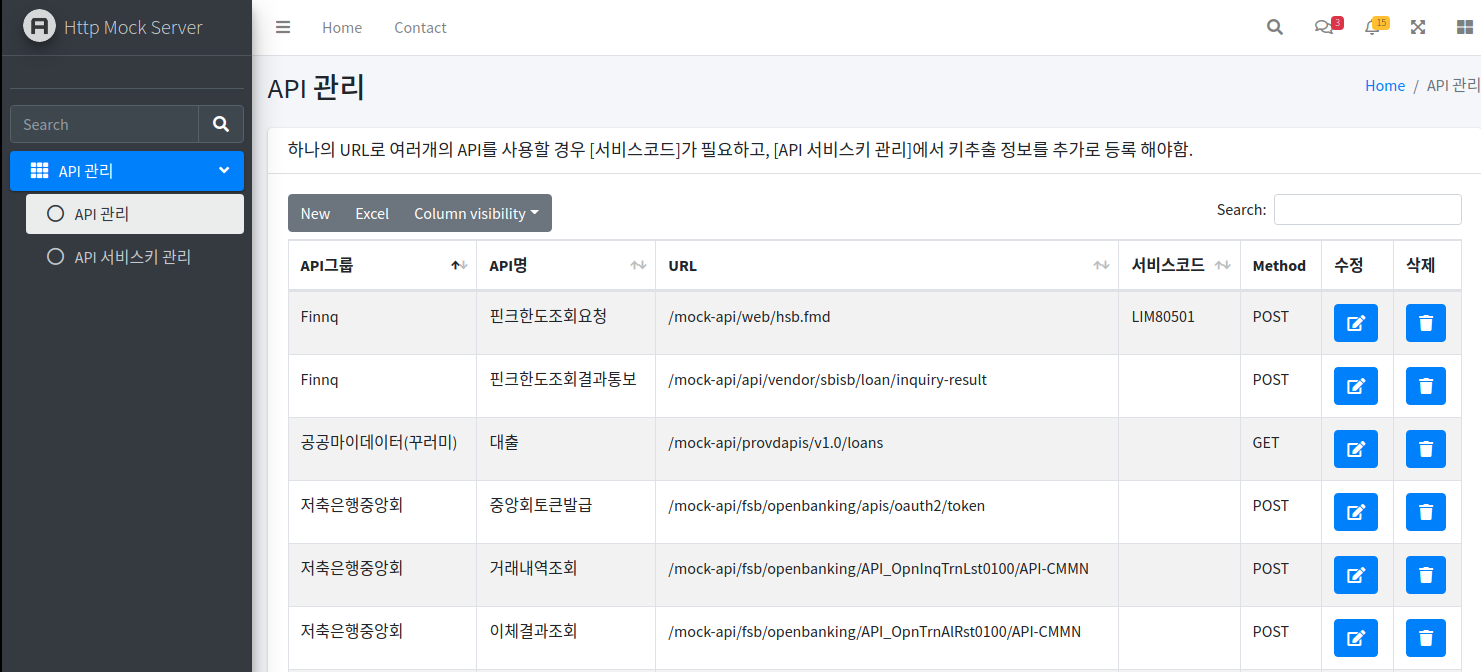Delete the 거래내역조회 row
The width and height of the screenshot is (1481, 672).
pyautogui.click(x=1426, y=575)
